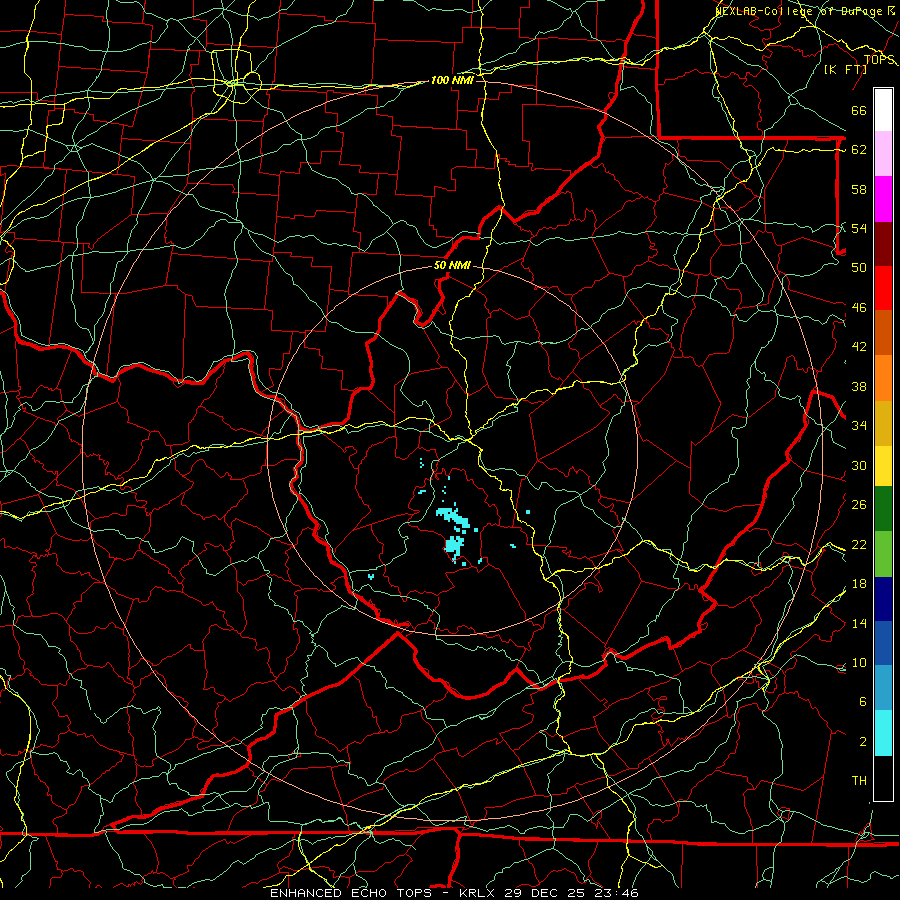
Task: Click the black TH threshold swatch
Action: pyautogui.click(x=883, y=778)
